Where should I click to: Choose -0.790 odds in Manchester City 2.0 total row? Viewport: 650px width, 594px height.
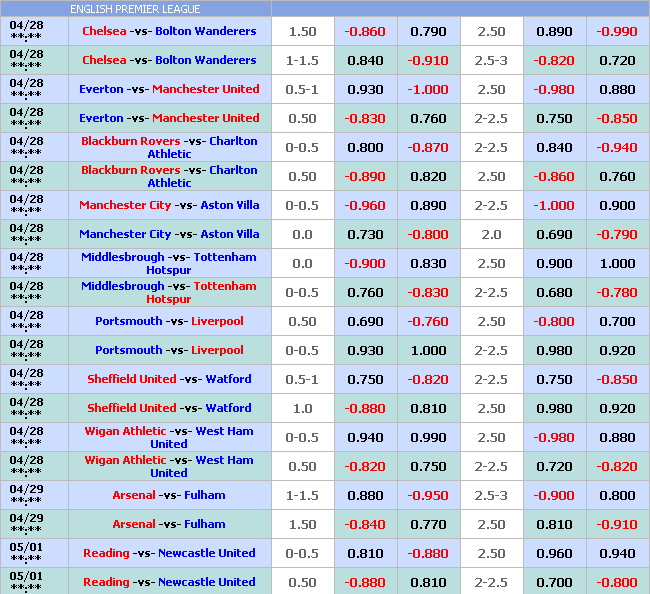coord(617,235)
